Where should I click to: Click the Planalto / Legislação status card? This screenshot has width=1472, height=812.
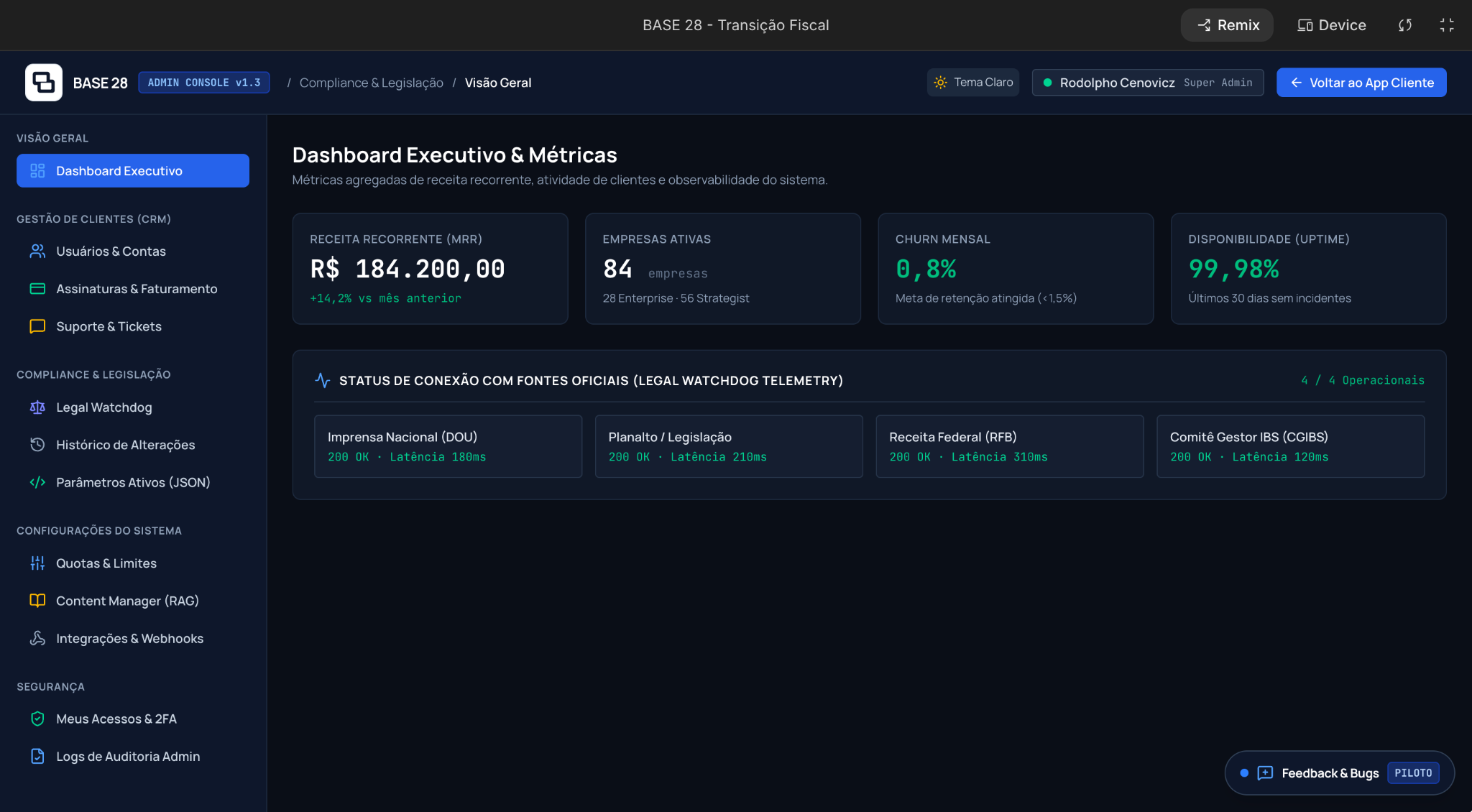[x=729, y=446]
